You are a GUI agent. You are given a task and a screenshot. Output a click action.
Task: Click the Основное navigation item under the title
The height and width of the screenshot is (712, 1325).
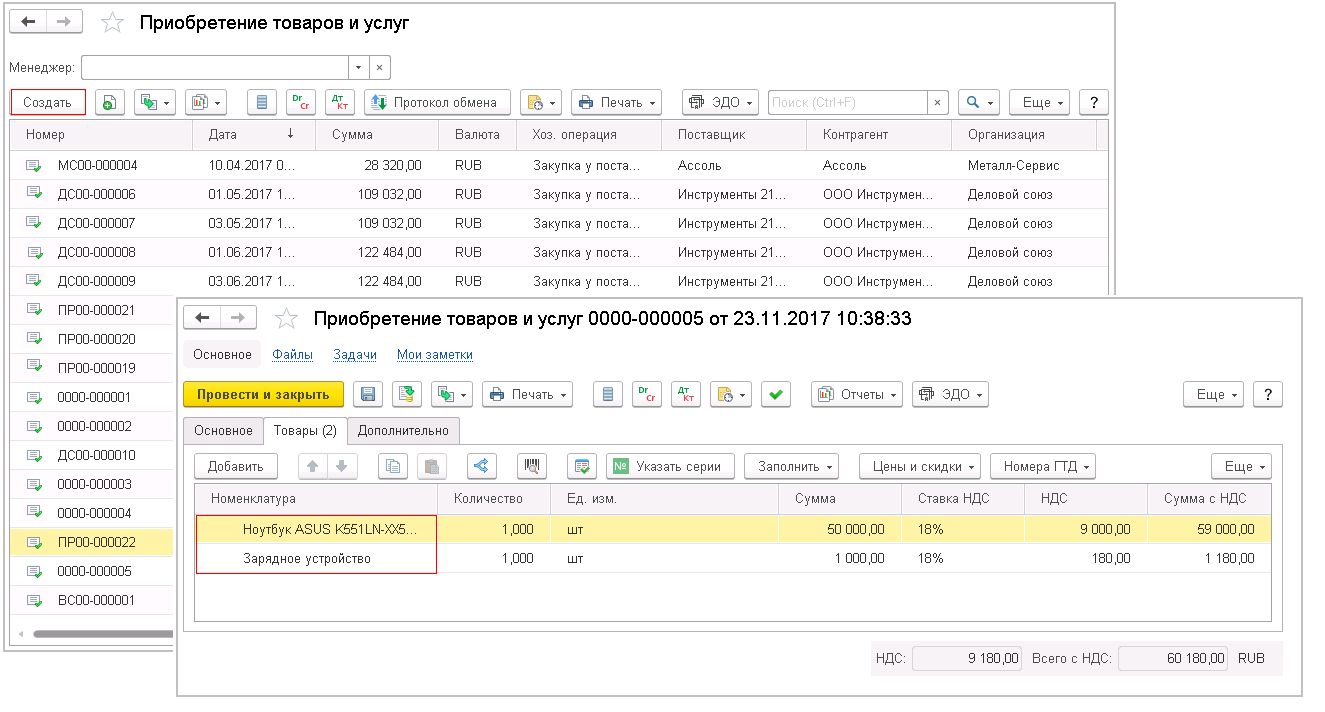222,355
